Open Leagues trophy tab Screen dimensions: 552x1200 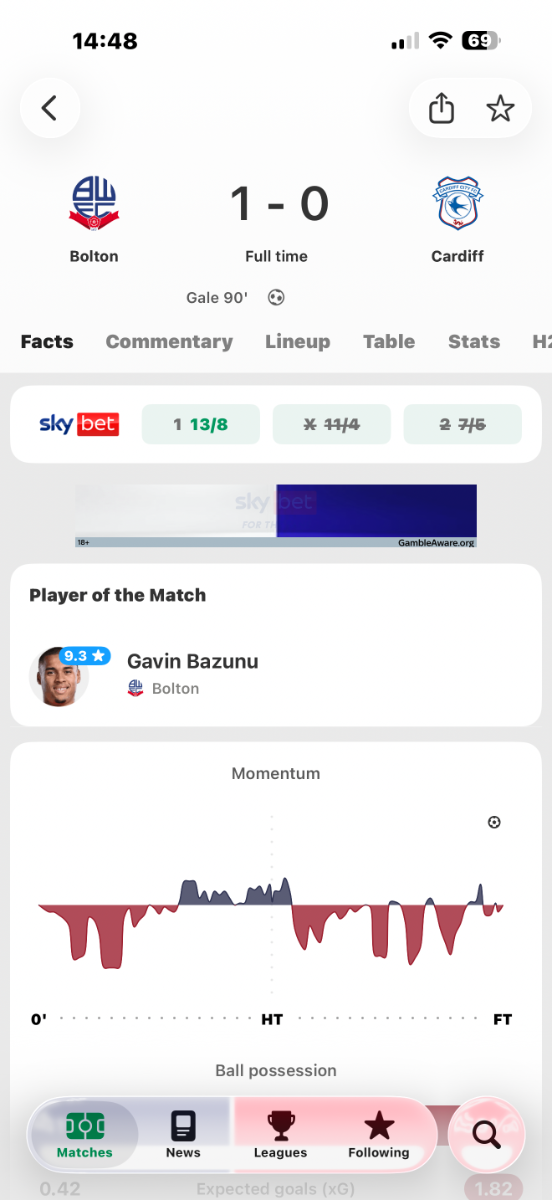click(x=280, y=1135)
